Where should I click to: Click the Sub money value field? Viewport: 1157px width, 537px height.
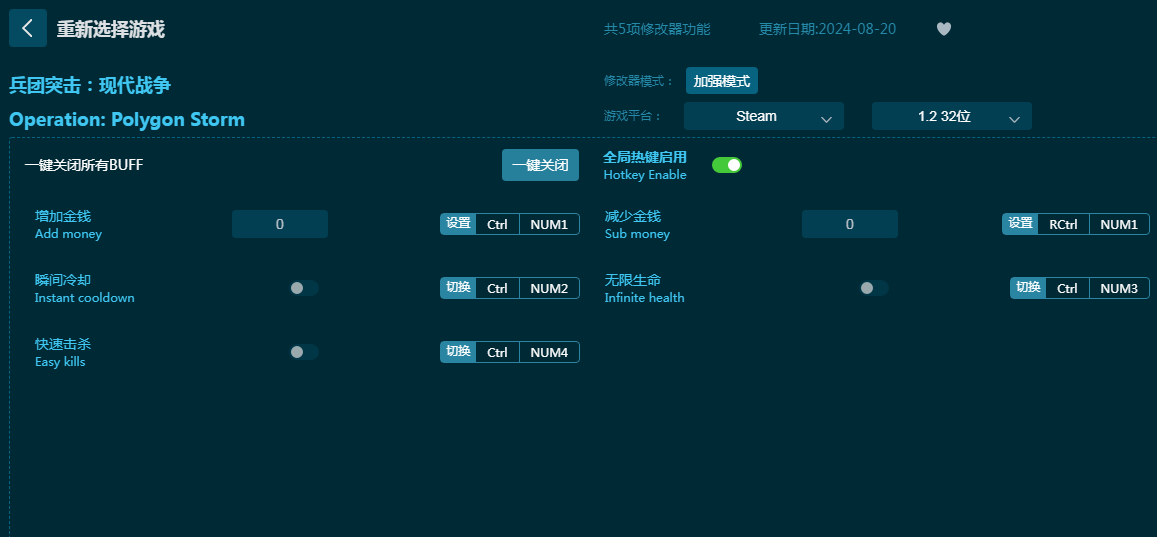pyautogui.click(x=849, y=224)
